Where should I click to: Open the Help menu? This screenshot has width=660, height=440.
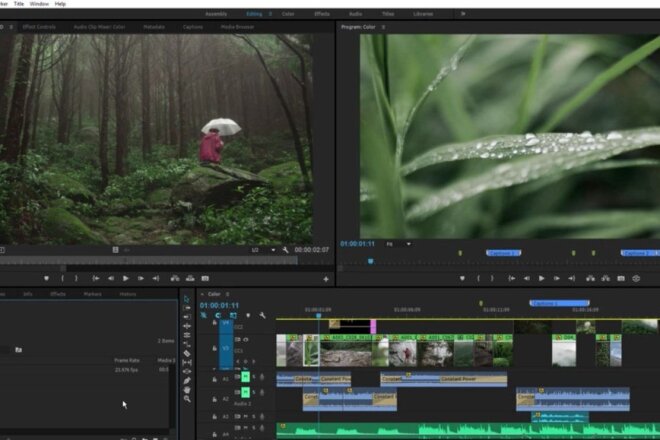click(60, 4)
